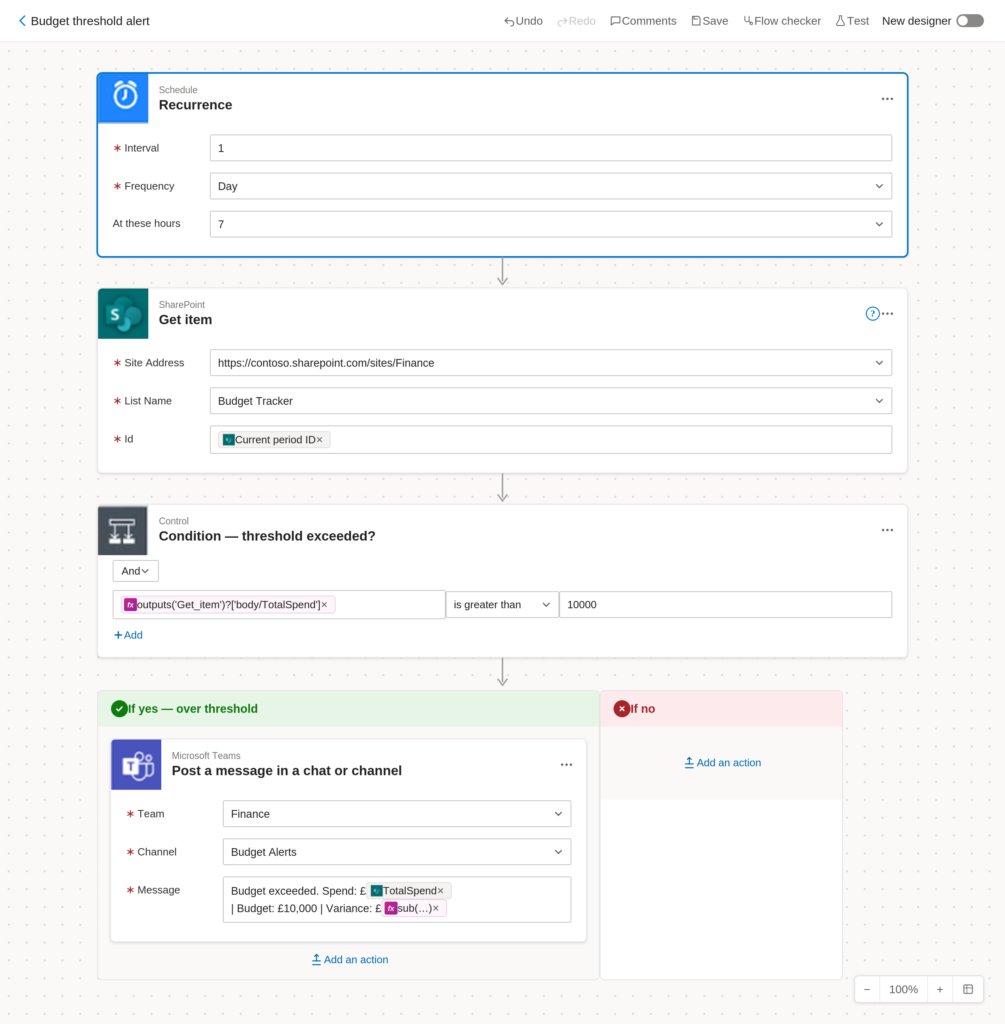Click the Budget threshold alert flow title
This screenshot has height=1024, width=1005.
[90, 21]
